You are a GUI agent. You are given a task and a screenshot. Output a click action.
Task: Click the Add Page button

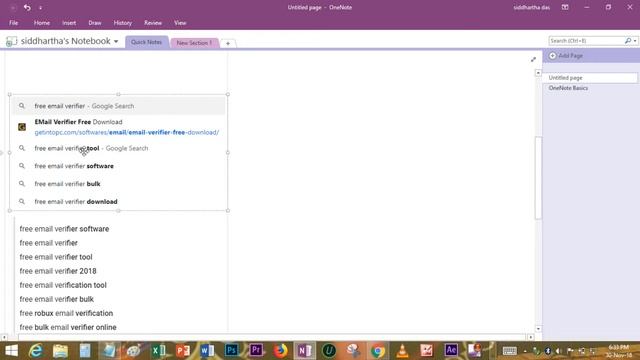tap(566, 56)
